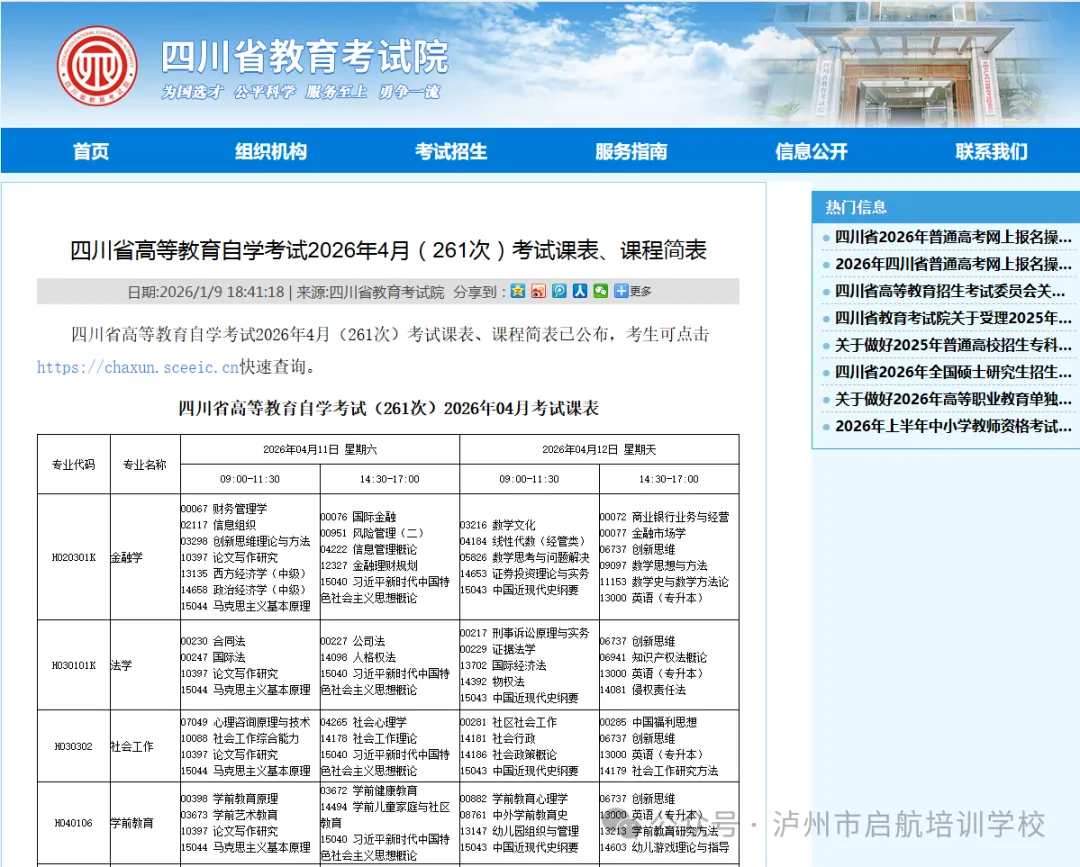This screenshot has height=867, width=1080.
Task: Click course 00882 学前教育心理学
Action: click(x=514, y=799)
